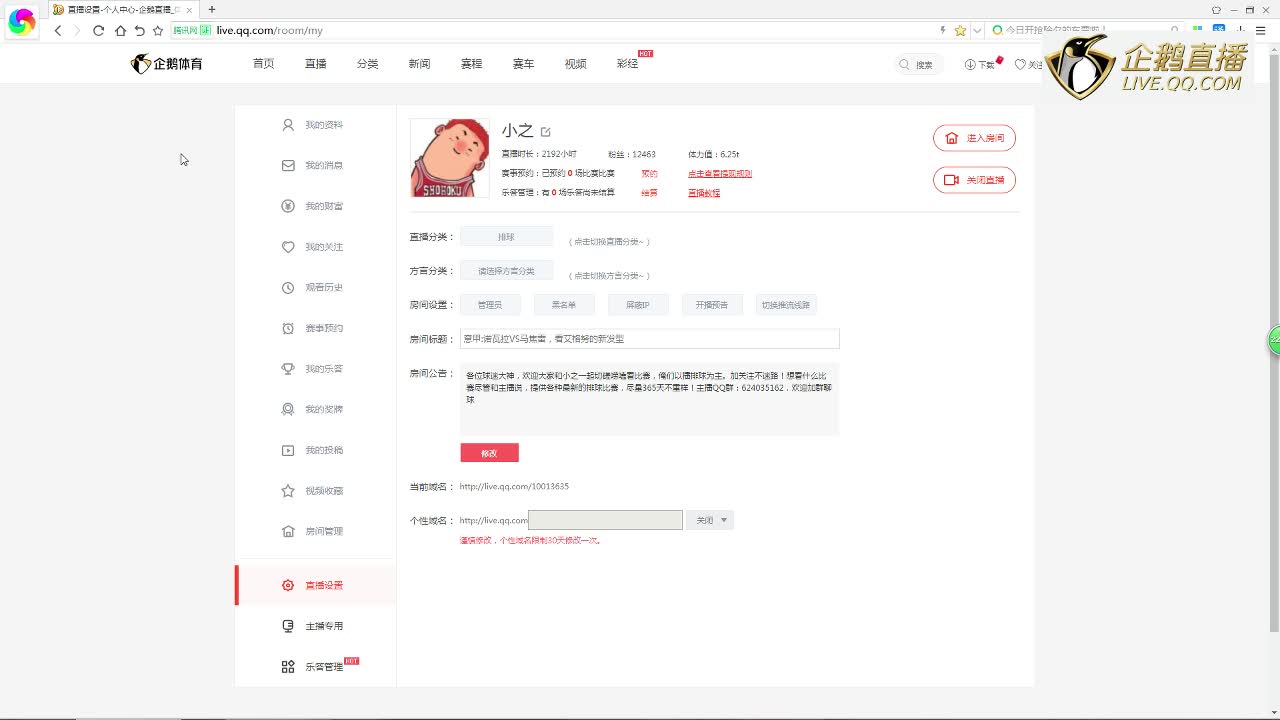Image resolution: width=1280 pixels, height=720 pixels.
Task: Open 我的资料 profile icon in sidebar
Action: coord(288,125)
